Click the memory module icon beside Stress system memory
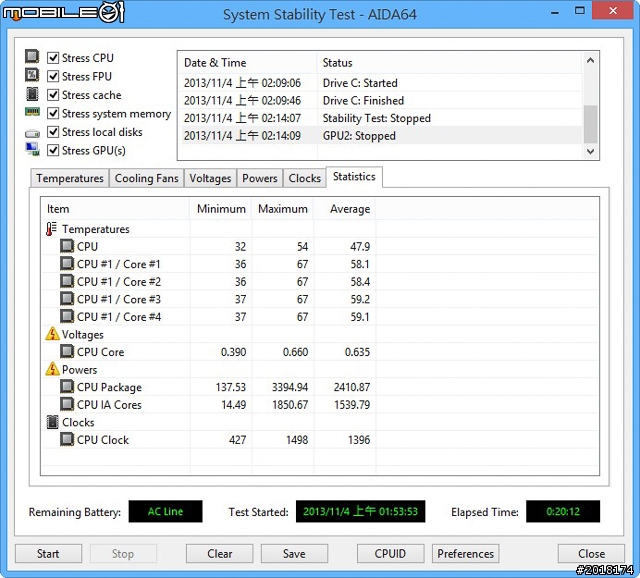The height and width of the screenshot is (578, 640). point(32,111)
